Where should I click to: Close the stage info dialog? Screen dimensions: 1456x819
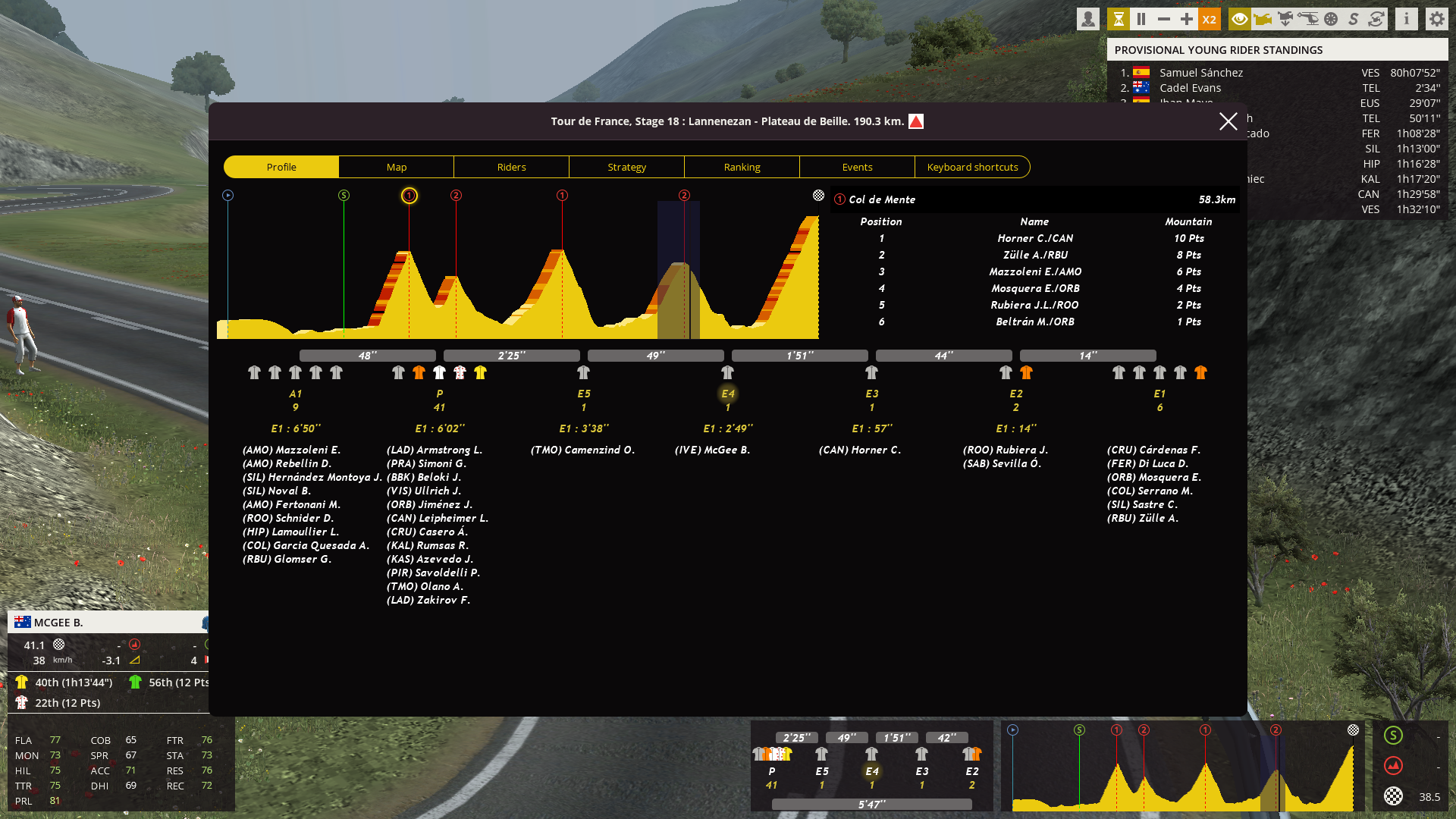coord(1228,121)
